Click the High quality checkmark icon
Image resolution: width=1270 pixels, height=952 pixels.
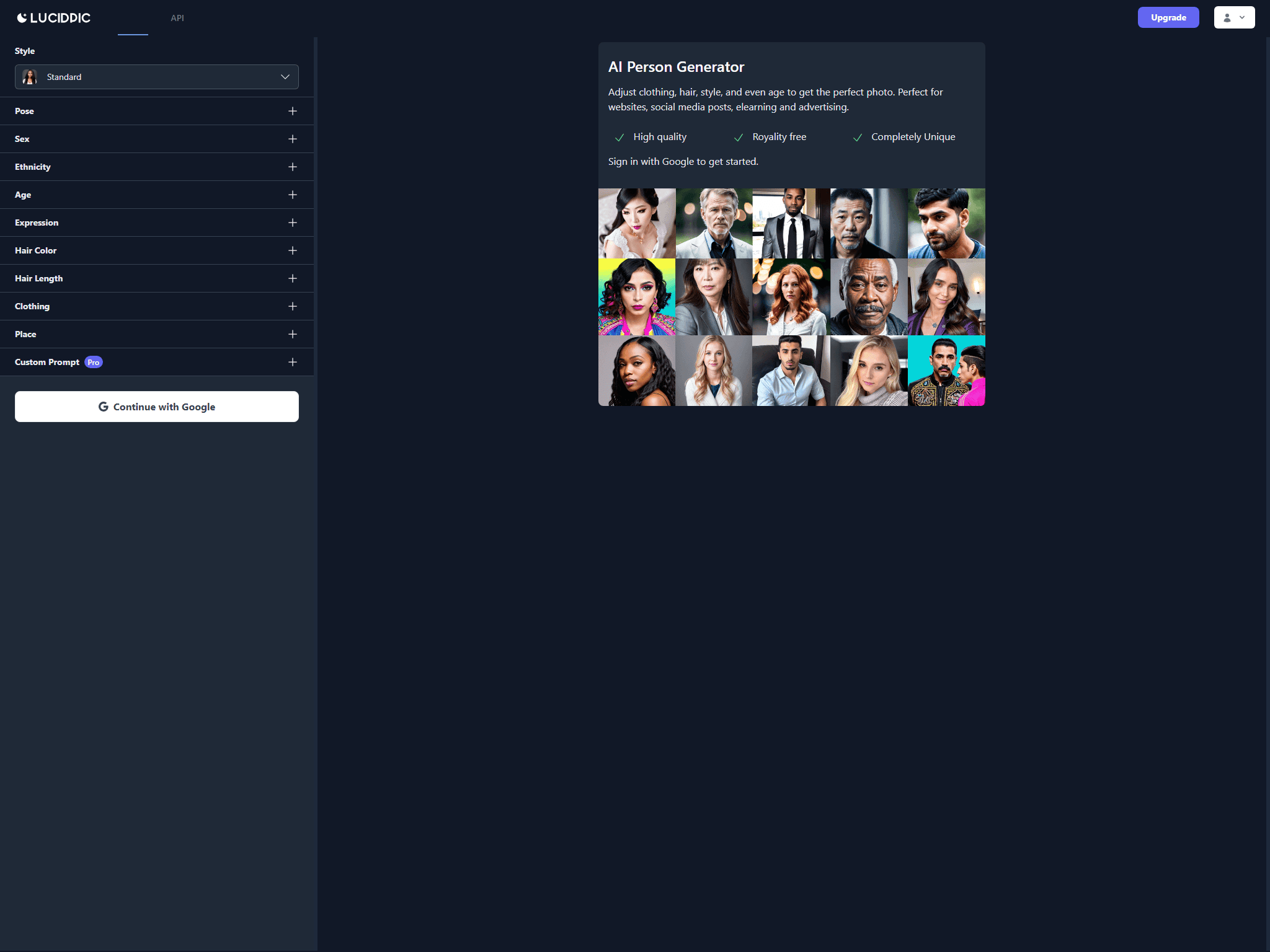pos(619,138)
